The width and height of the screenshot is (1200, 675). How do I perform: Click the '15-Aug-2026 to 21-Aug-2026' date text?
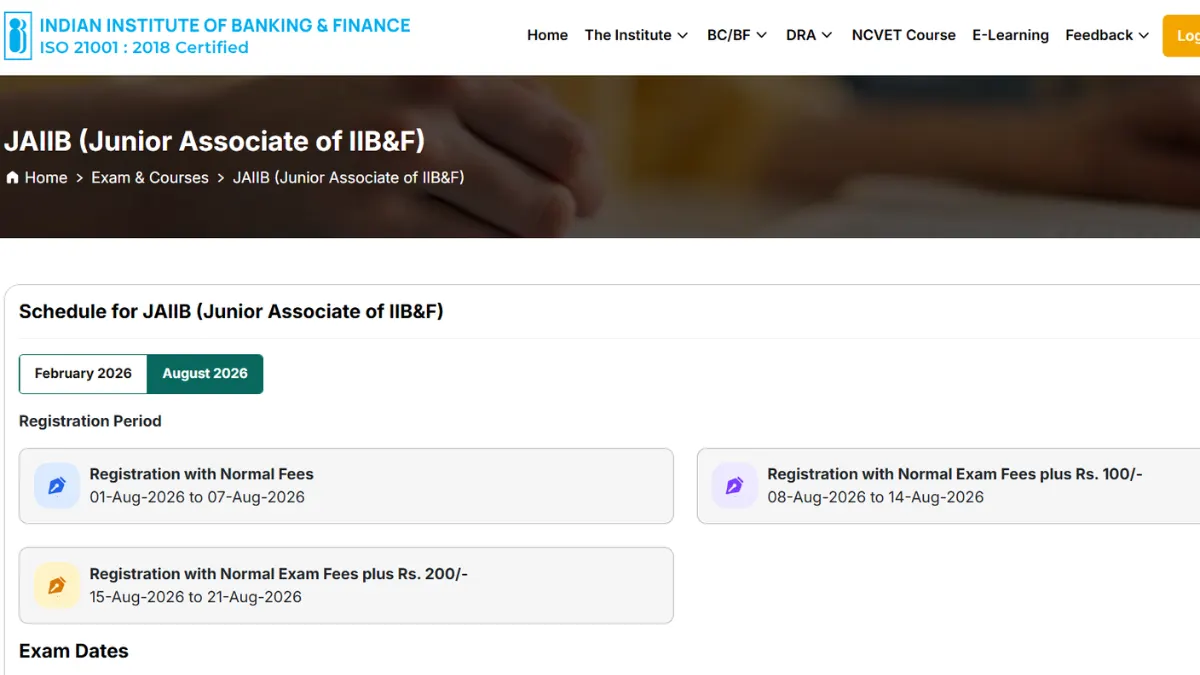coord(196,597)
